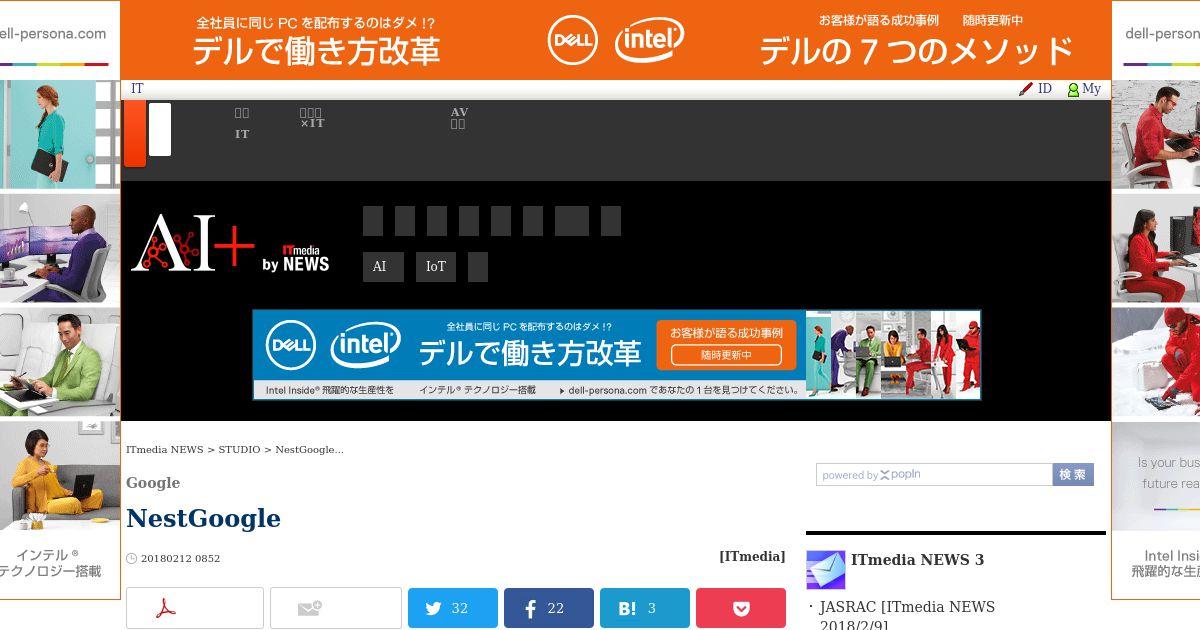Share the article on Twitter
Viewport: 1200px width, 630px height.
(x=453, y=608)
